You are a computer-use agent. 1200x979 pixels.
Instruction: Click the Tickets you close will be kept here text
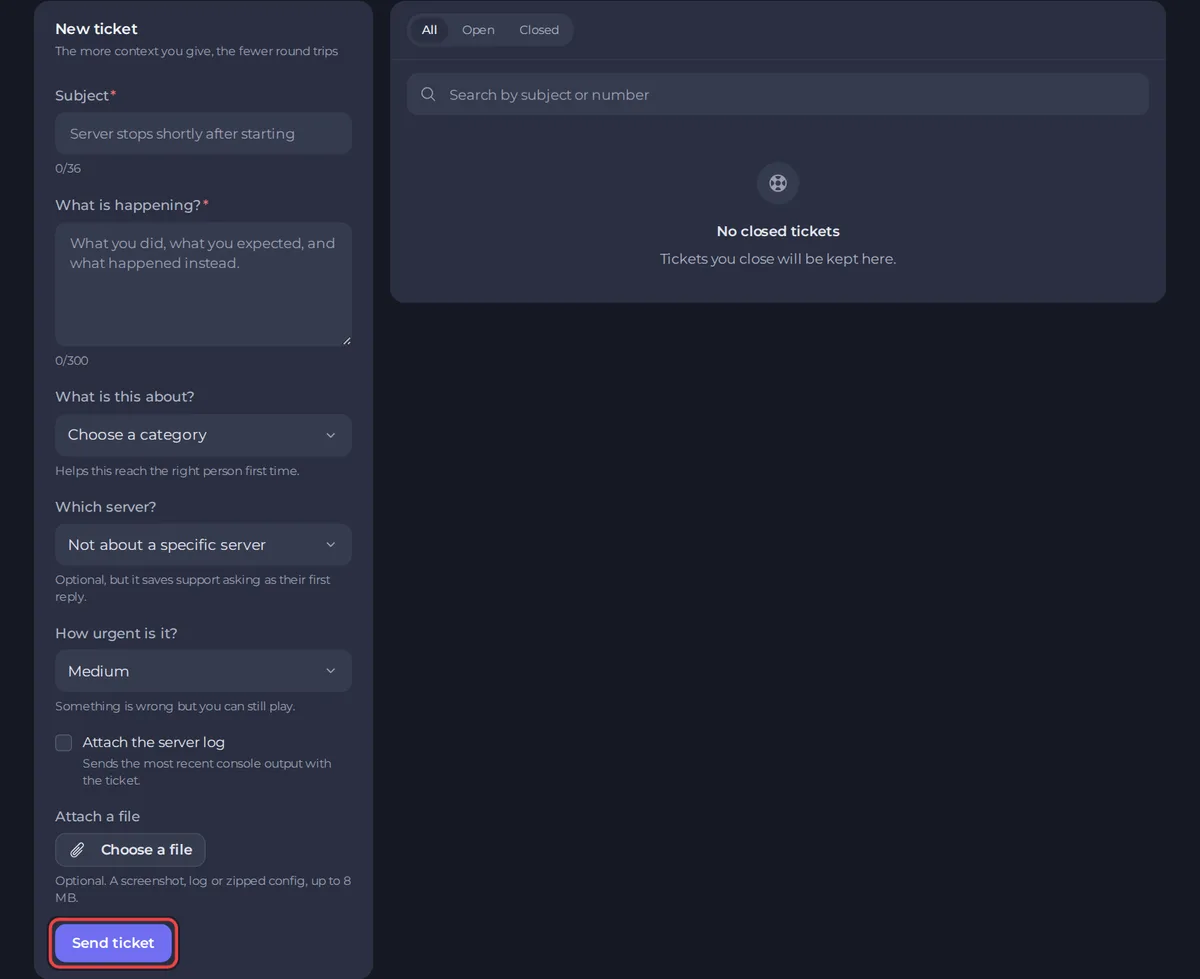778,259
